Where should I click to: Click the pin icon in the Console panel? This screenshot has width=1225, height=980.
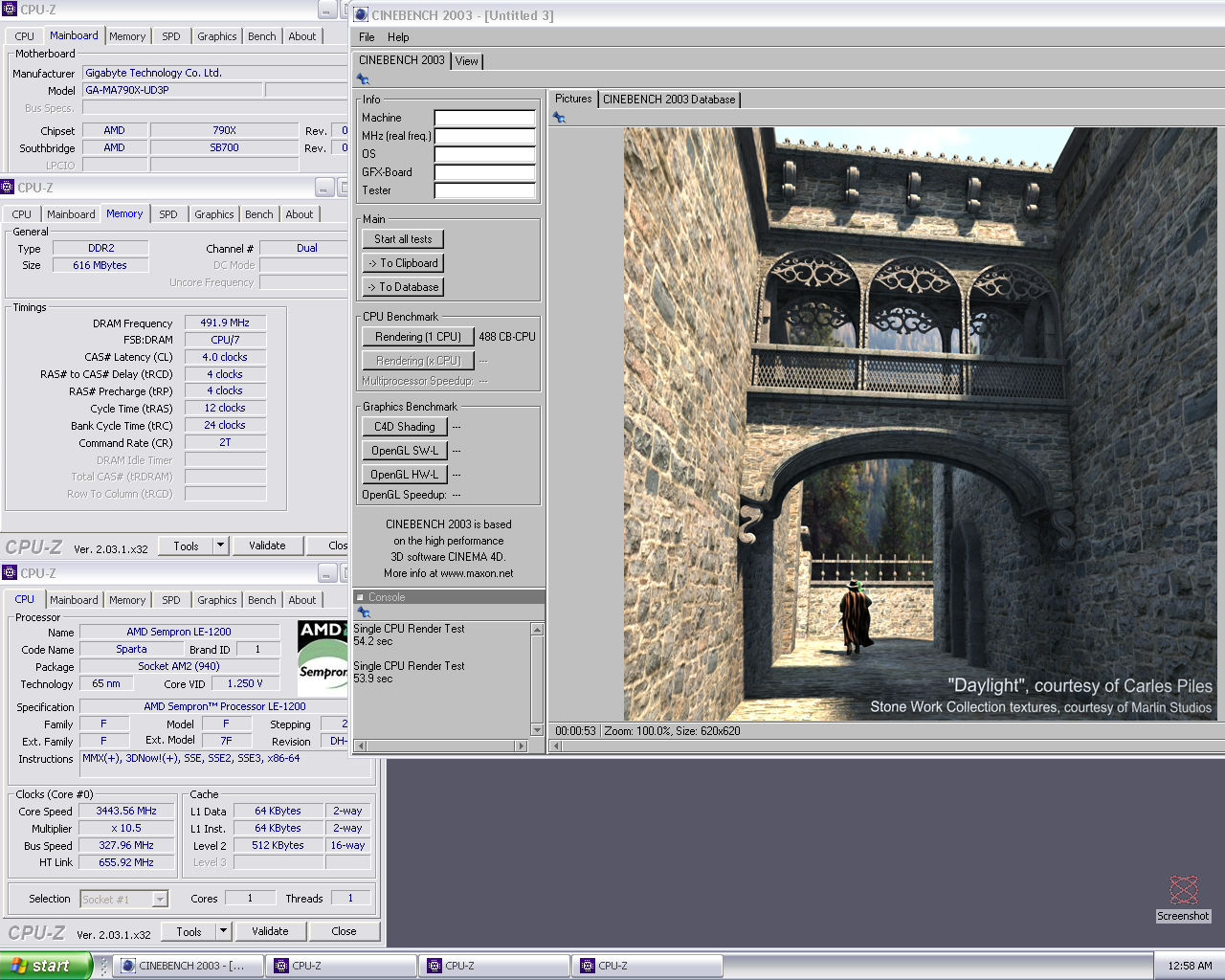coord(363,612)
